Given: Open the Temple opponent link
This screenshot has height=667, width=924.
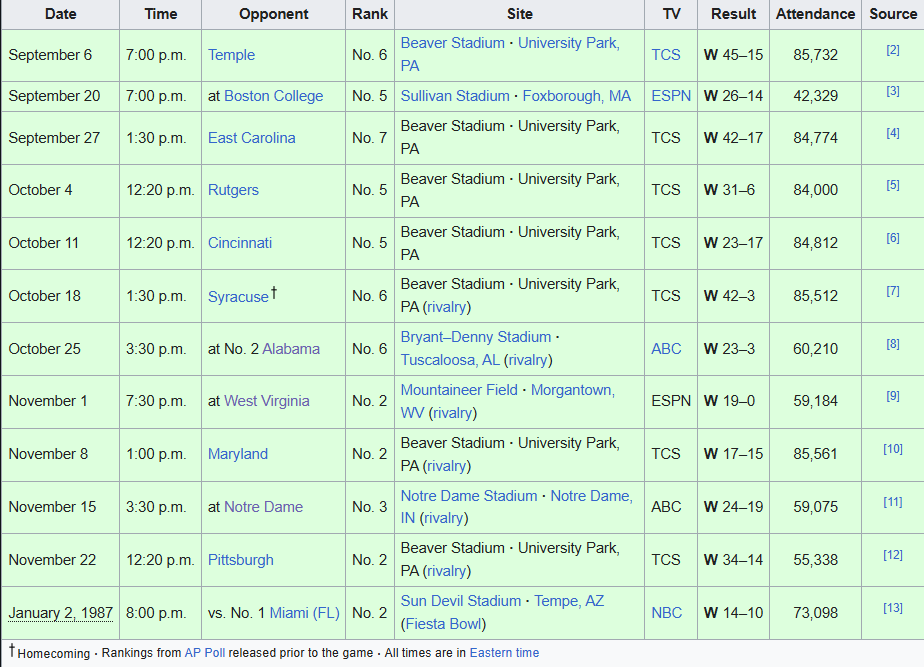Looking at the screenshot, I should [231, 55].
